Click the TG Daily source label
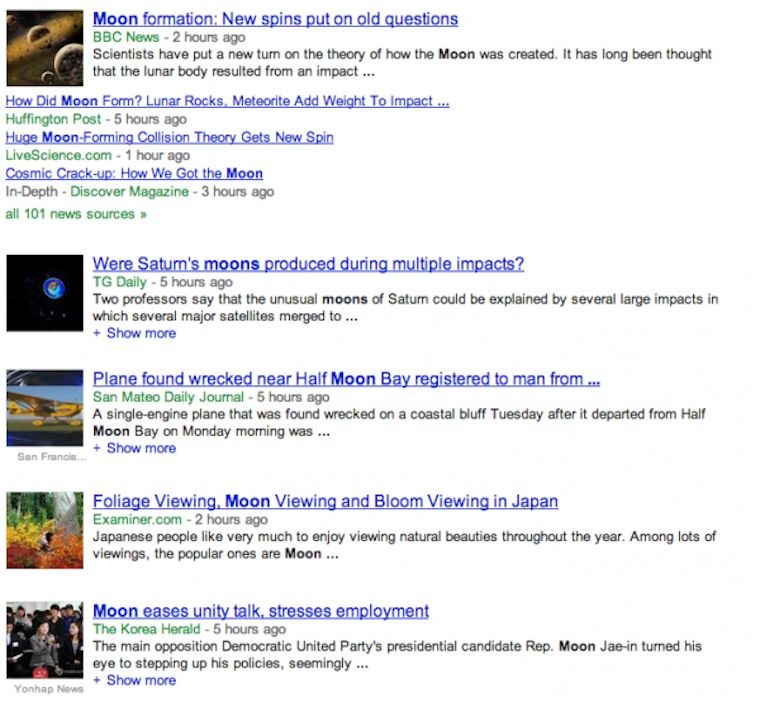This screenshot has height=702, width=760. [x=120, y=282]
